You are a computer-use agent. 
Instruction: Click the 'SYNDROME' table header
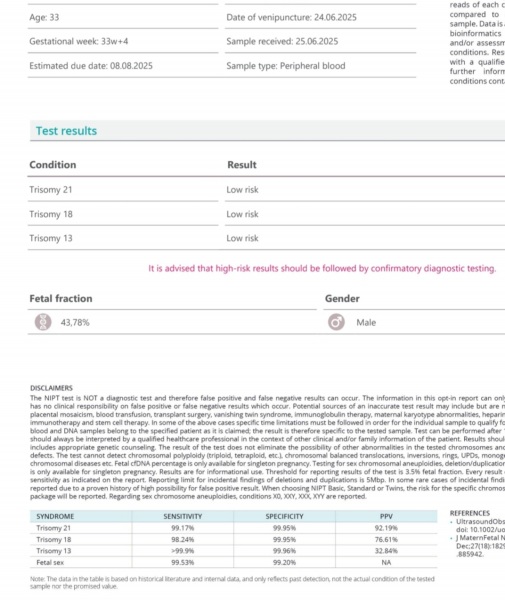point(55,516)
